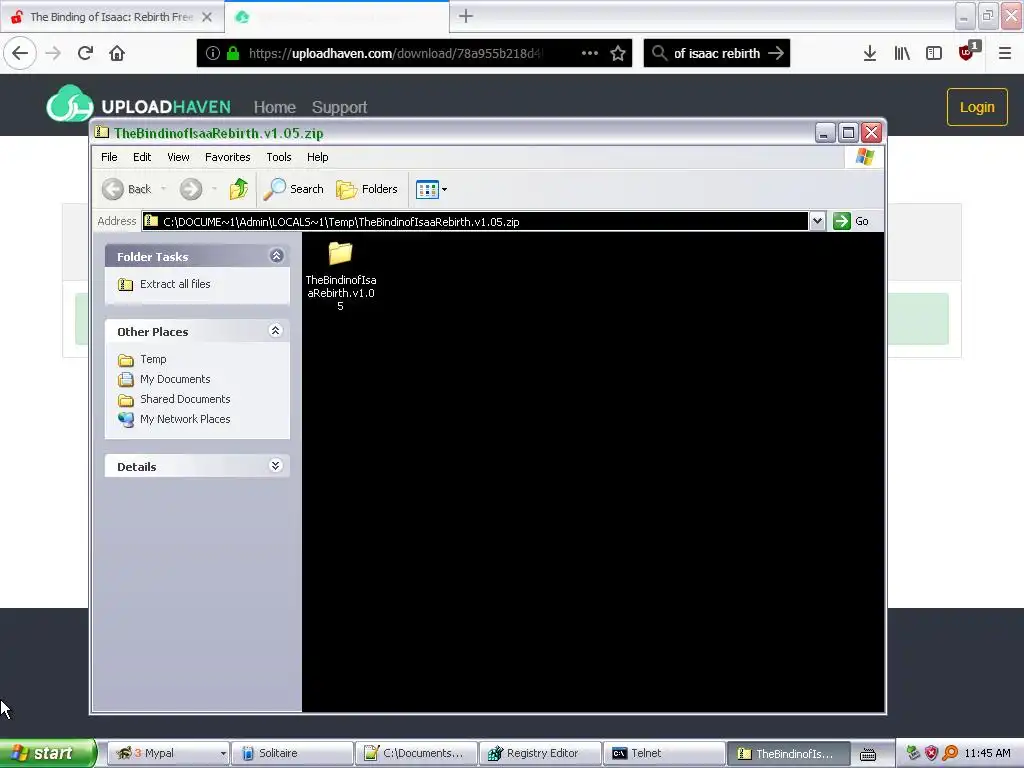Open the File menu

(x=109, y=157)
